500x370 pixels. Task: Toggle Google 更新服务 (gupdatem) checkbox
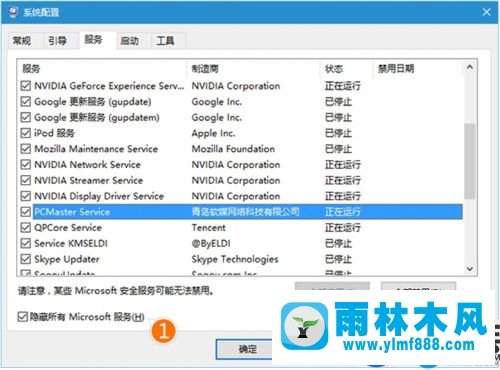(26, 117)
